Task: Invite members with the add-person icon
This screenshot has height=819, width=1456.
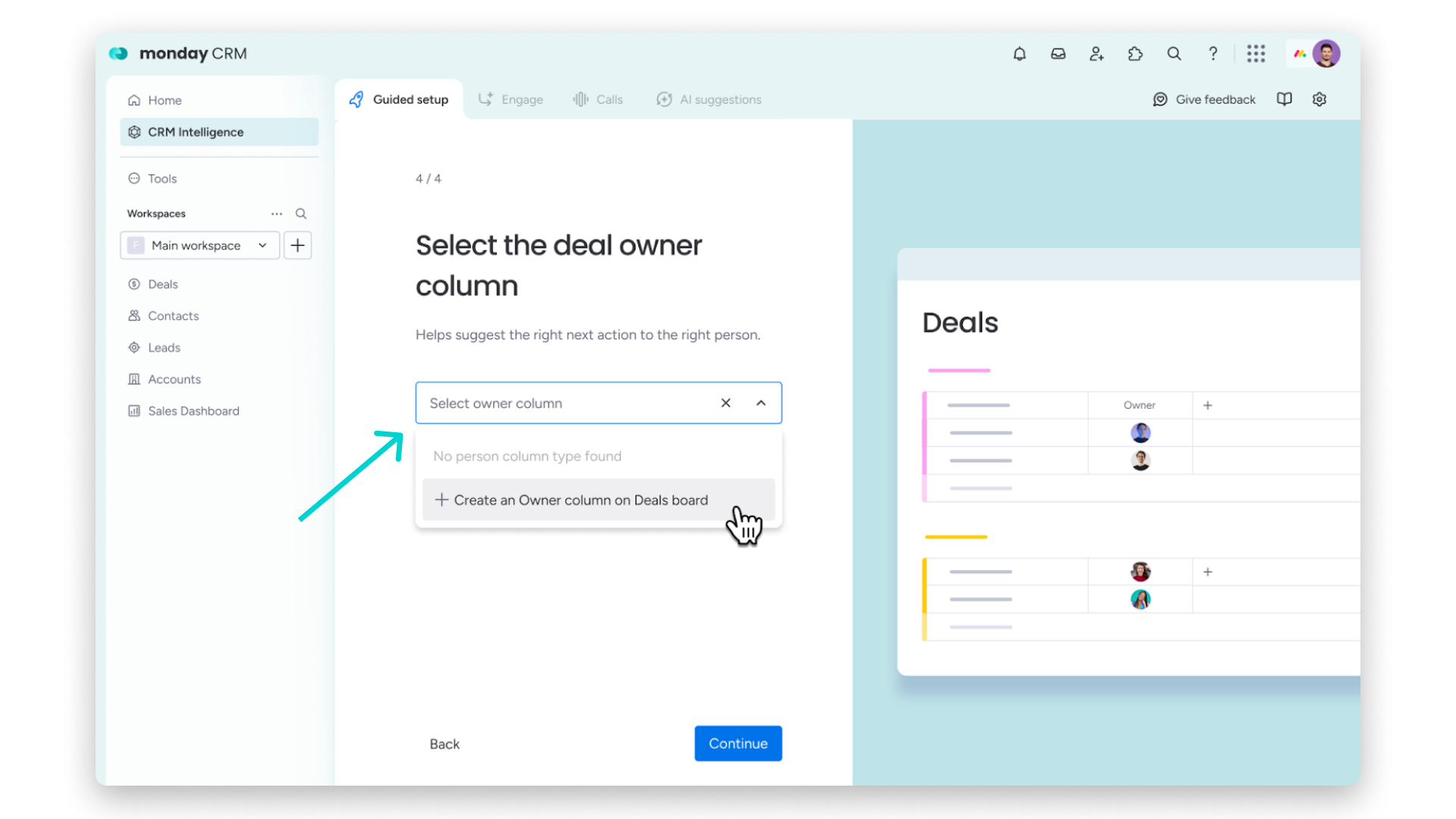Action: click(x=1097, y=54)
